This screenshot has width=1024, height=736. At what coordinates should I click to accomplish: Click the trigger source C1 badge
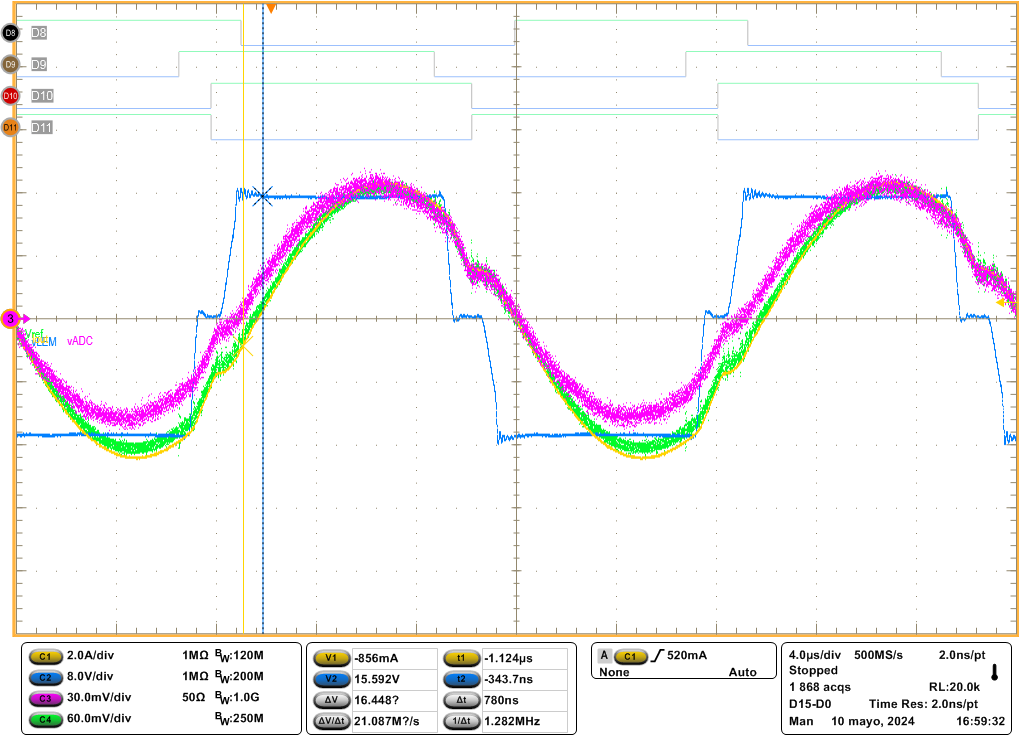pyautogui.click(x=630, y=656)
